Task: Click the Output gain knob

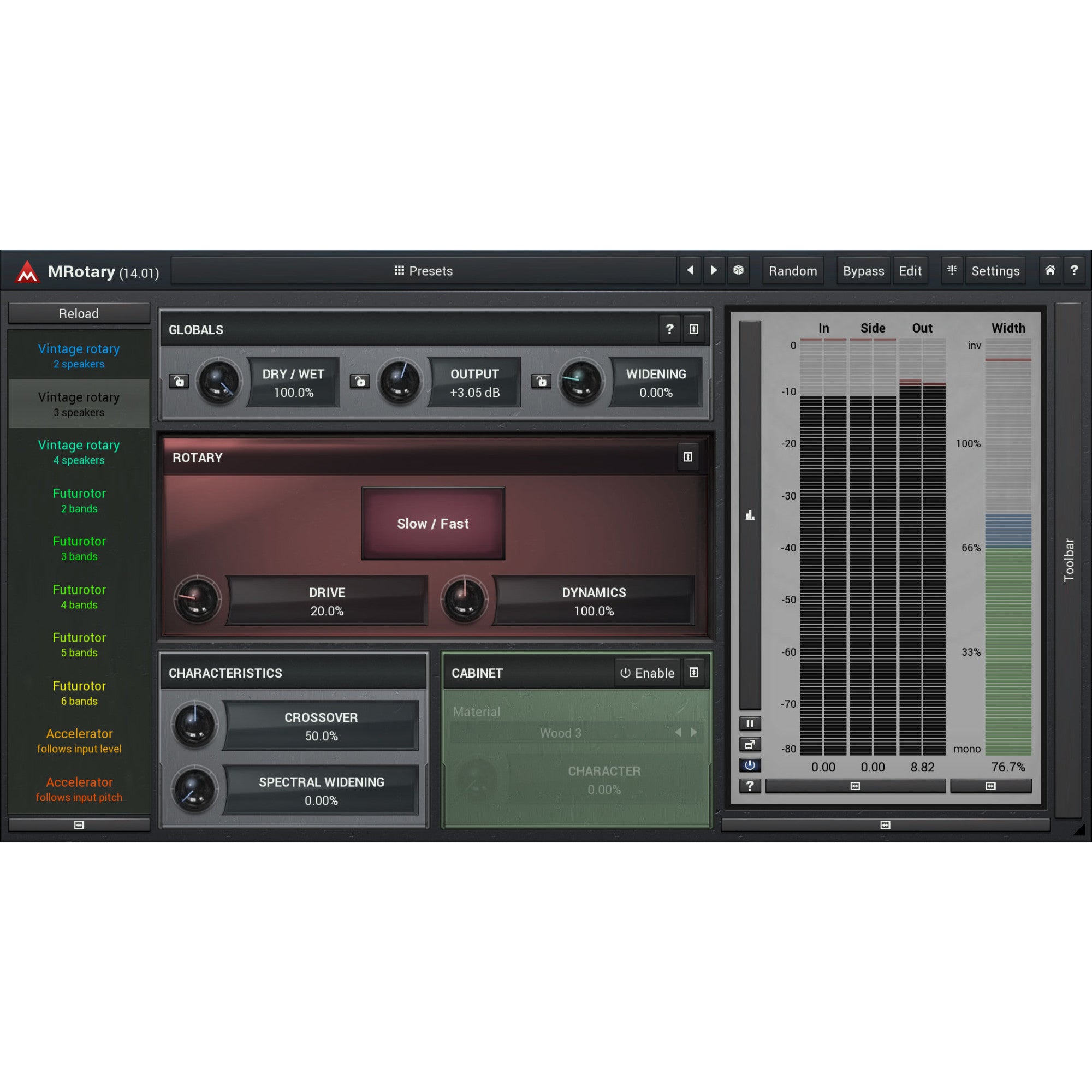Action: tap(400, 382)
